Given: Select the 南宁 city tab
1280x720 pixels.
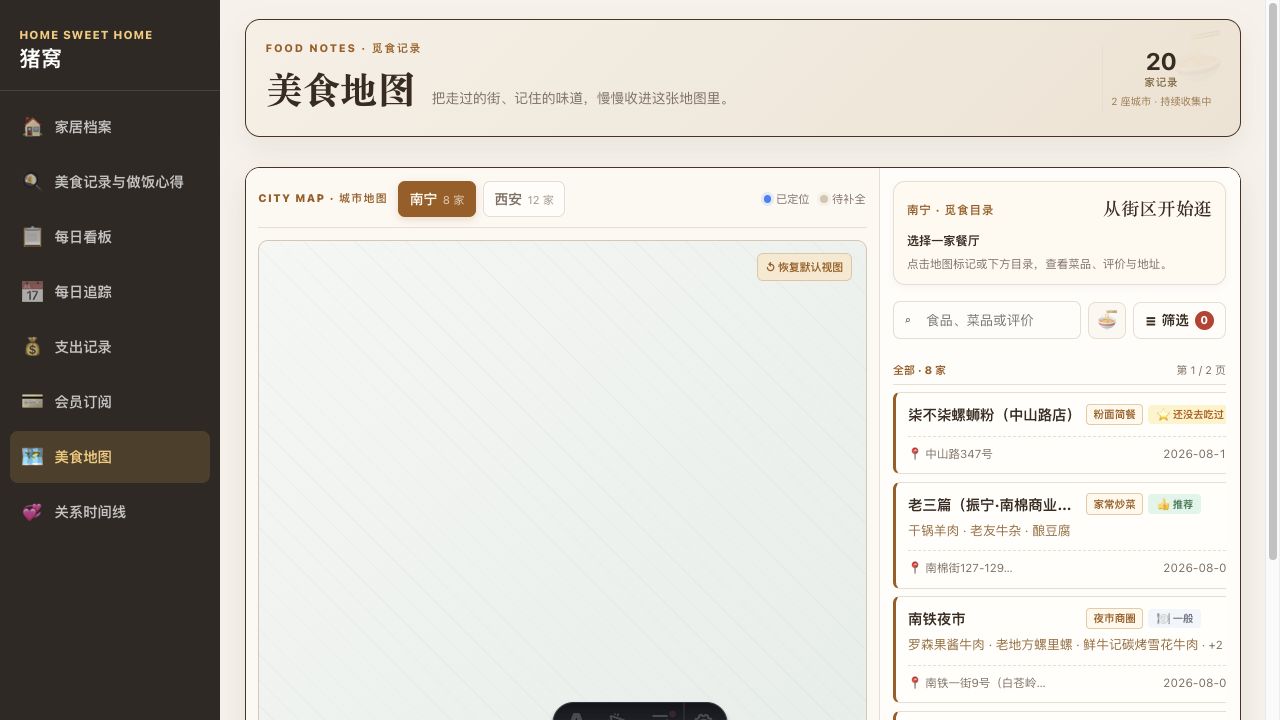Looking at the screenshot, I should (x=437, y=199).
